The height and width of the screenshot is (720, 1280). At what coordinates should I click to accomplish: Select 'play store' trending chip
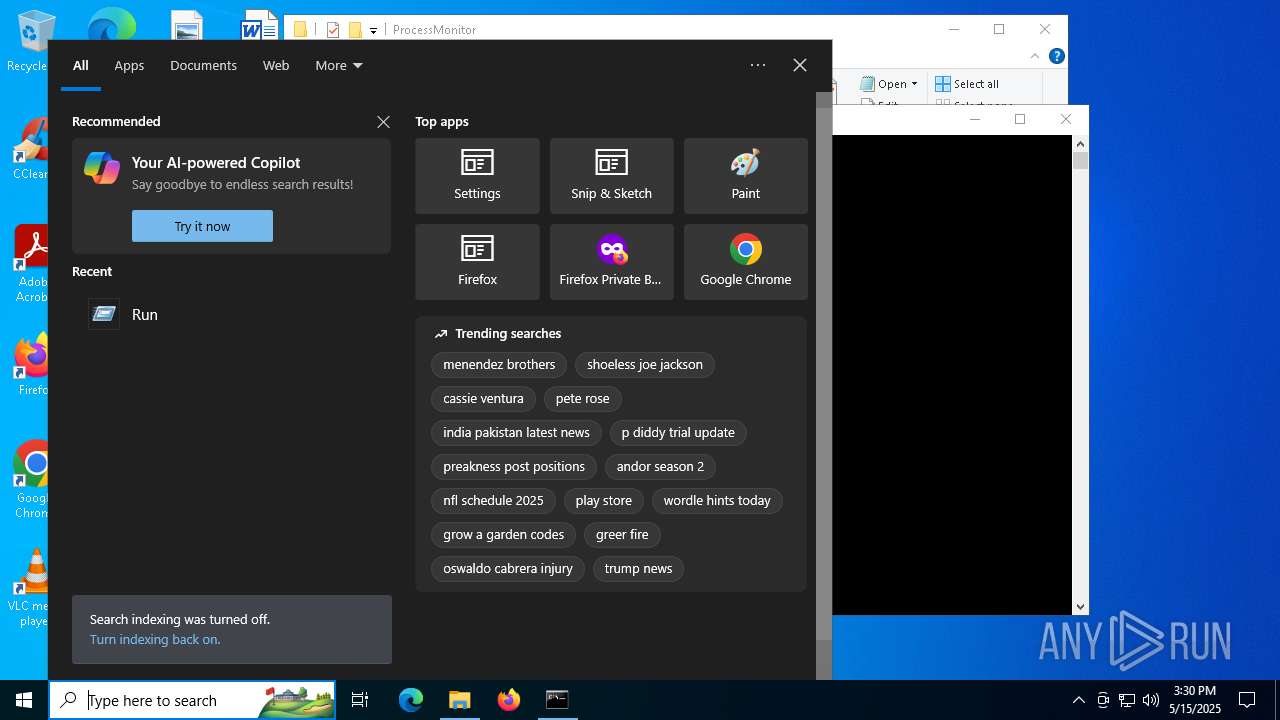coord(604,501)
